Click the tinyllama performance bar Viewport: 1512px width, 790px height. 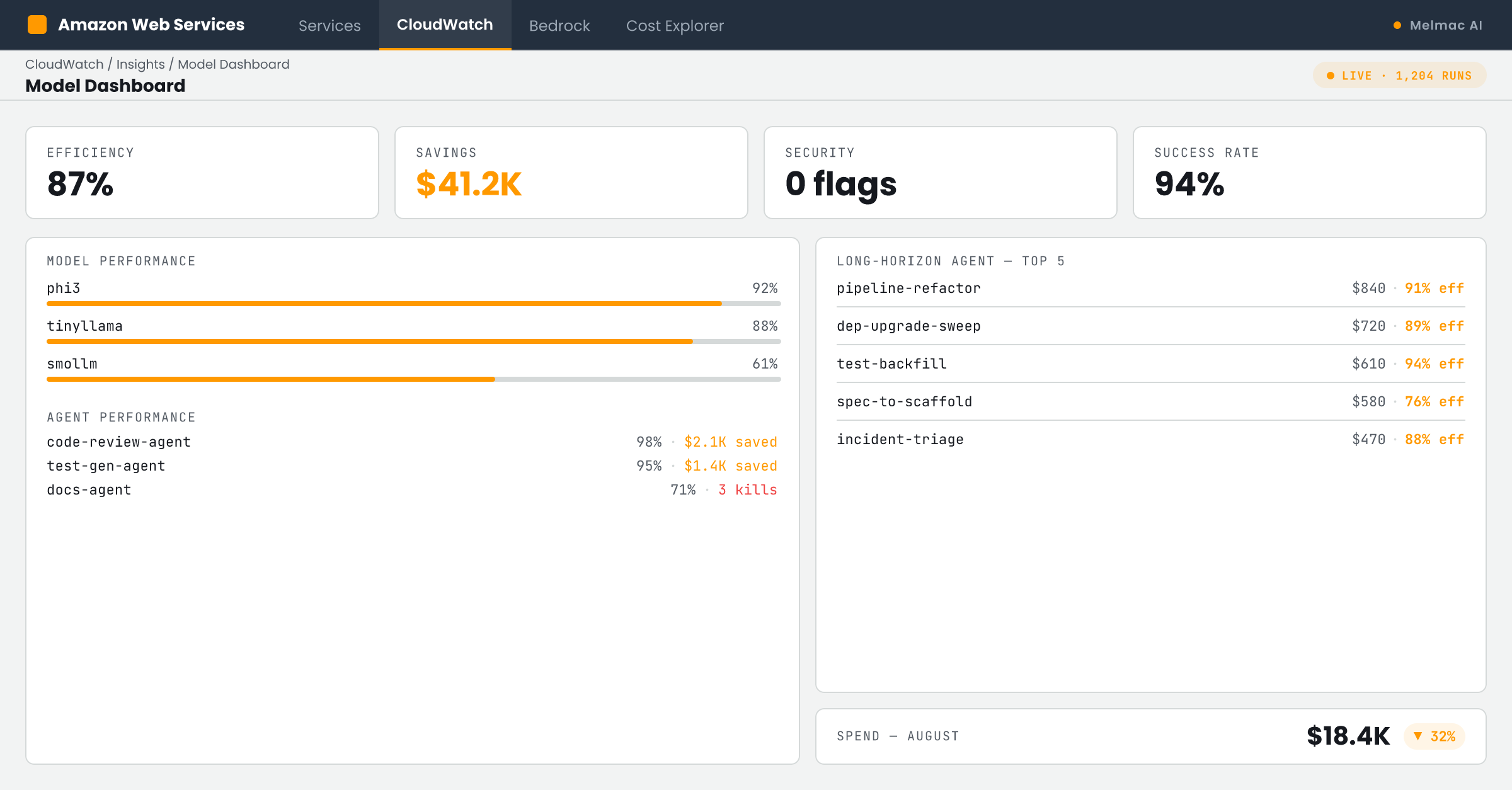tap(414, 341)
